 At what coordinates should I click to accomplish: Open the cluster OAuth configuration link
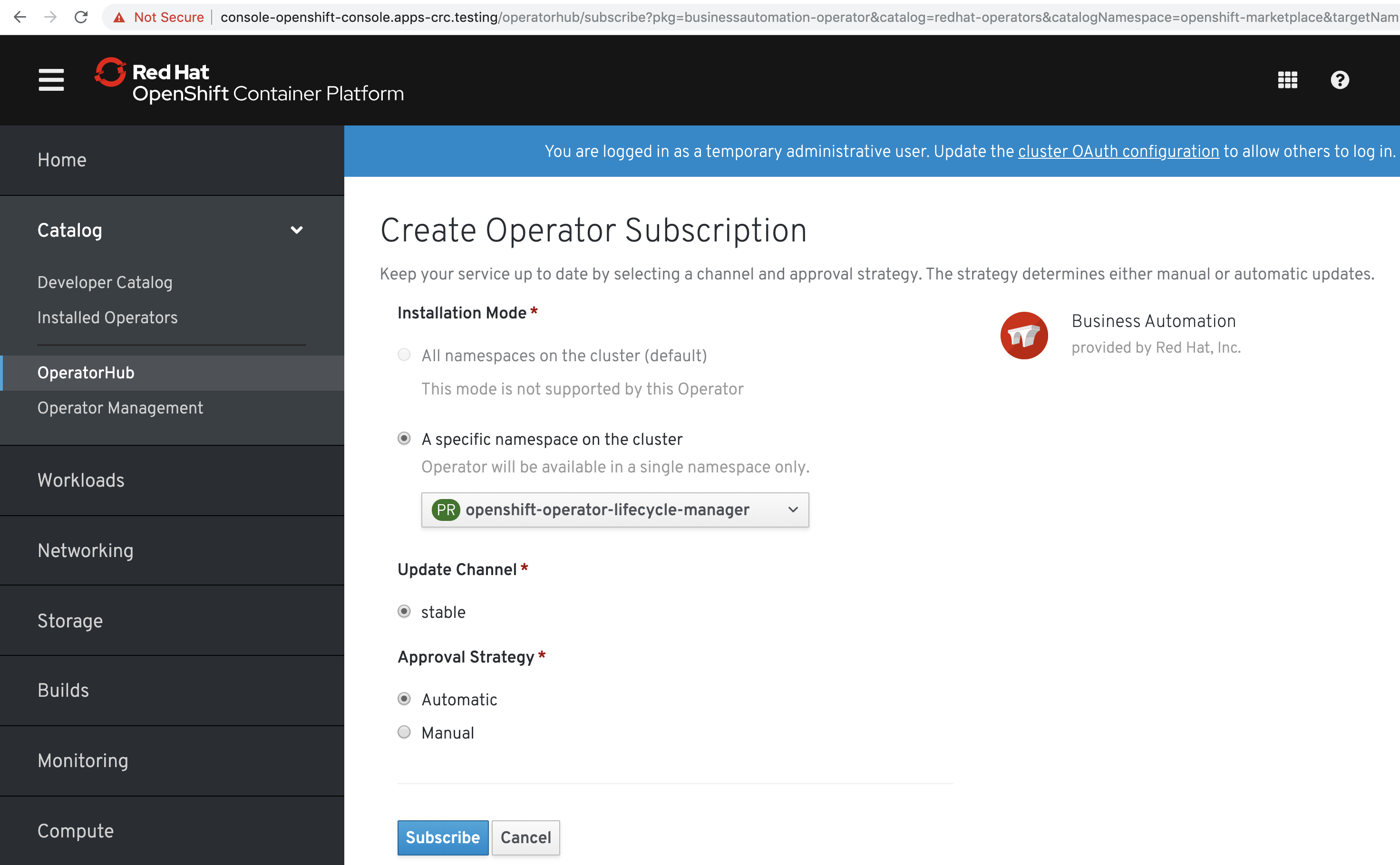click(x=1118, y=152)
